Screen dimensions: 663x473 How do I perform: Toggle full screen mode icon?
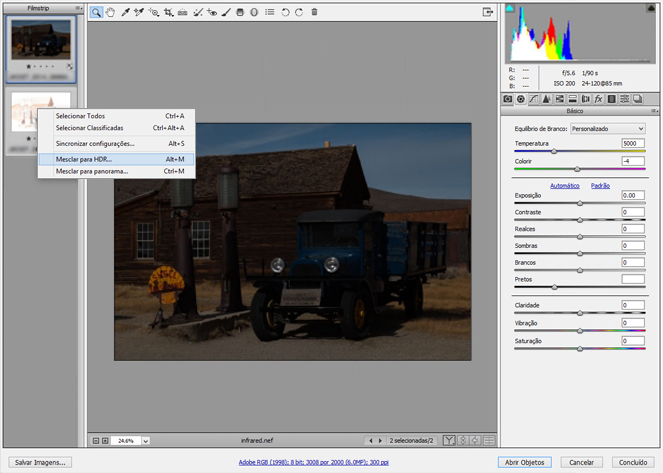488,13
